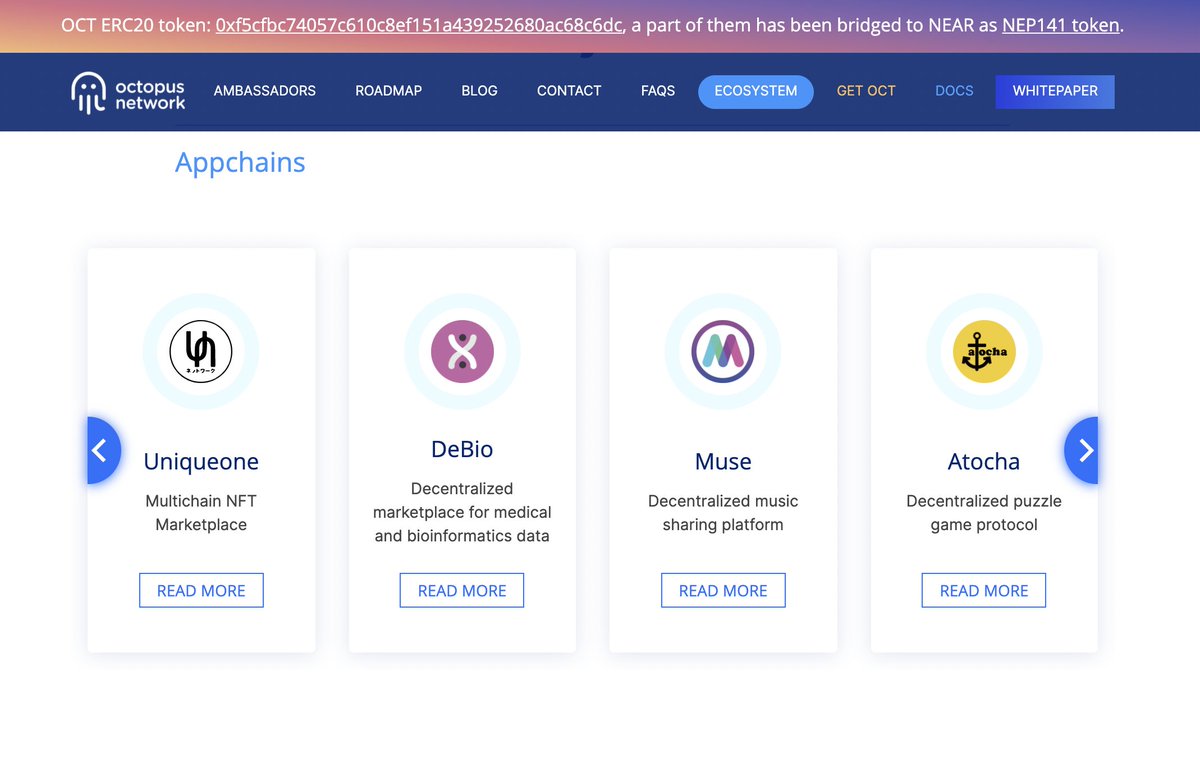Open the ROADMAP menu item
The image size is (1200, 775).
click(x=389, y=91)
